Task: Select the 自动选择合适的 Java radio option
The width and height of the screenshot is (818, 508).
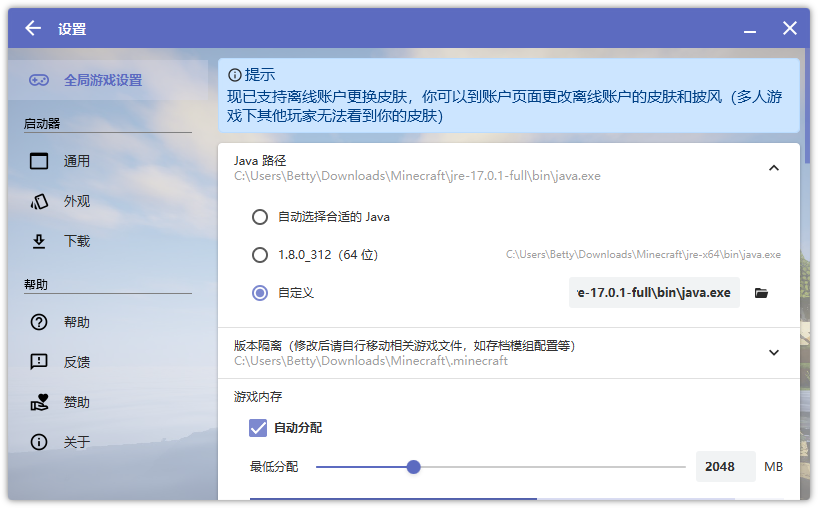Action: click(260, 217)
